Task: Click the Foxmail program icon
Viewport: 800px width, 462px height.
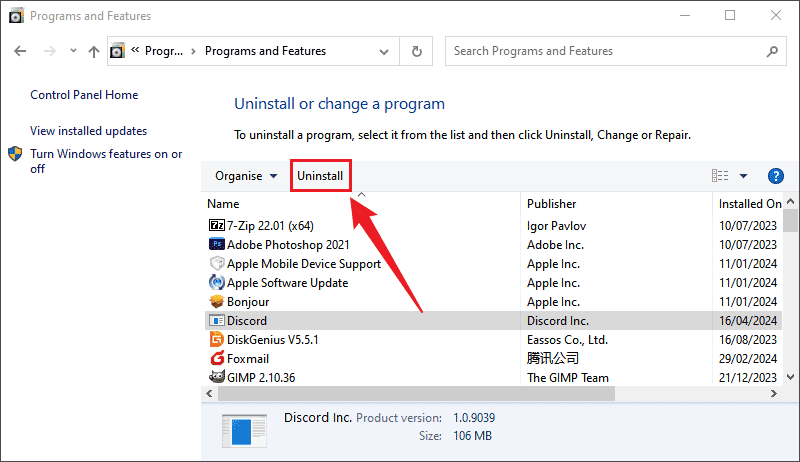Action: 217,358
